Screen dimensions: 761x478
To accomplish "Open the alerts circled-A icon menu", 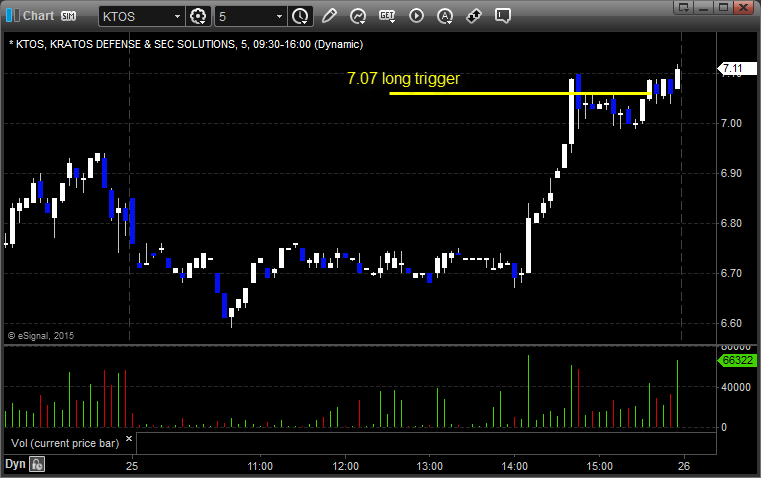I will coord(445,16).
